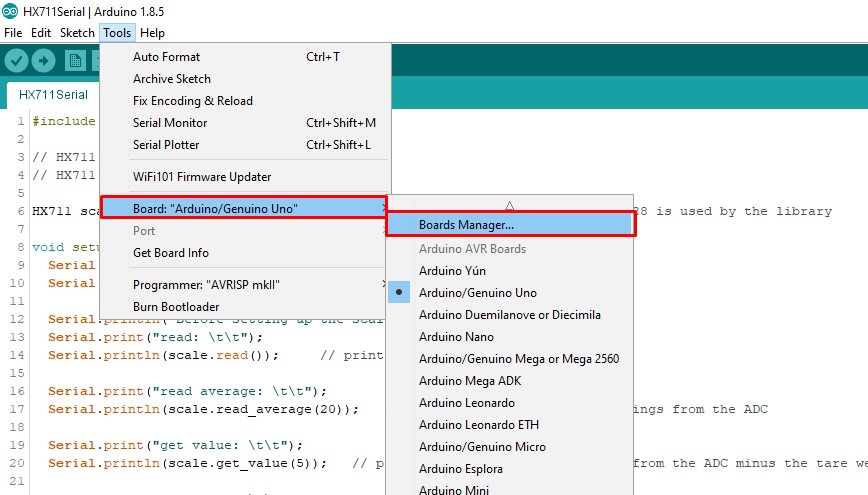Viewport: 868px width, 495px height.
Task: Open the File menu
Action: coord(13,33)
